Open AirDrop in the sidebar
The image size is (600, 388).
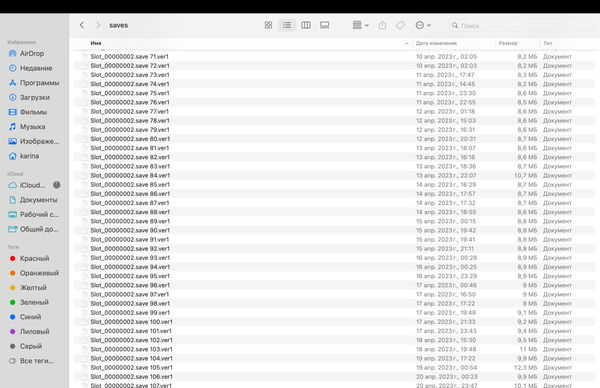pyautogui.click(x=32, y=54)
